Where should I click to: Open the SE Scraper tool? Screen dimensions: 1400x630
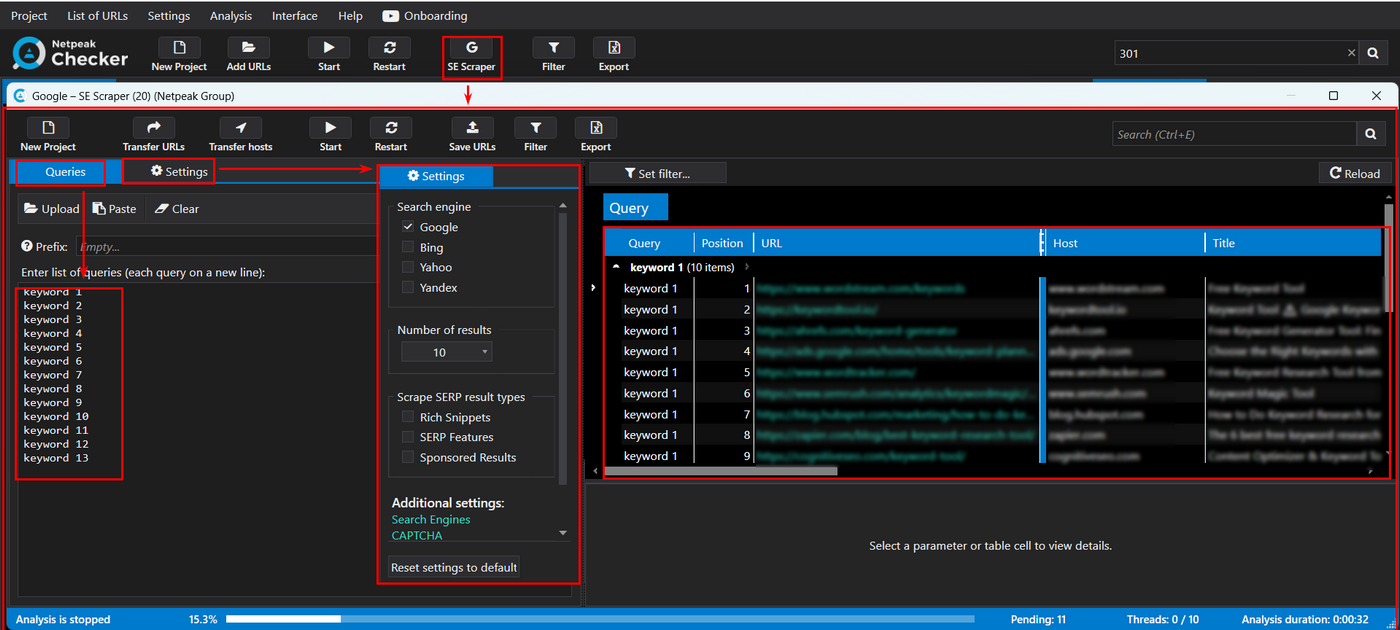pyautogui.click(x=471, y=55)
